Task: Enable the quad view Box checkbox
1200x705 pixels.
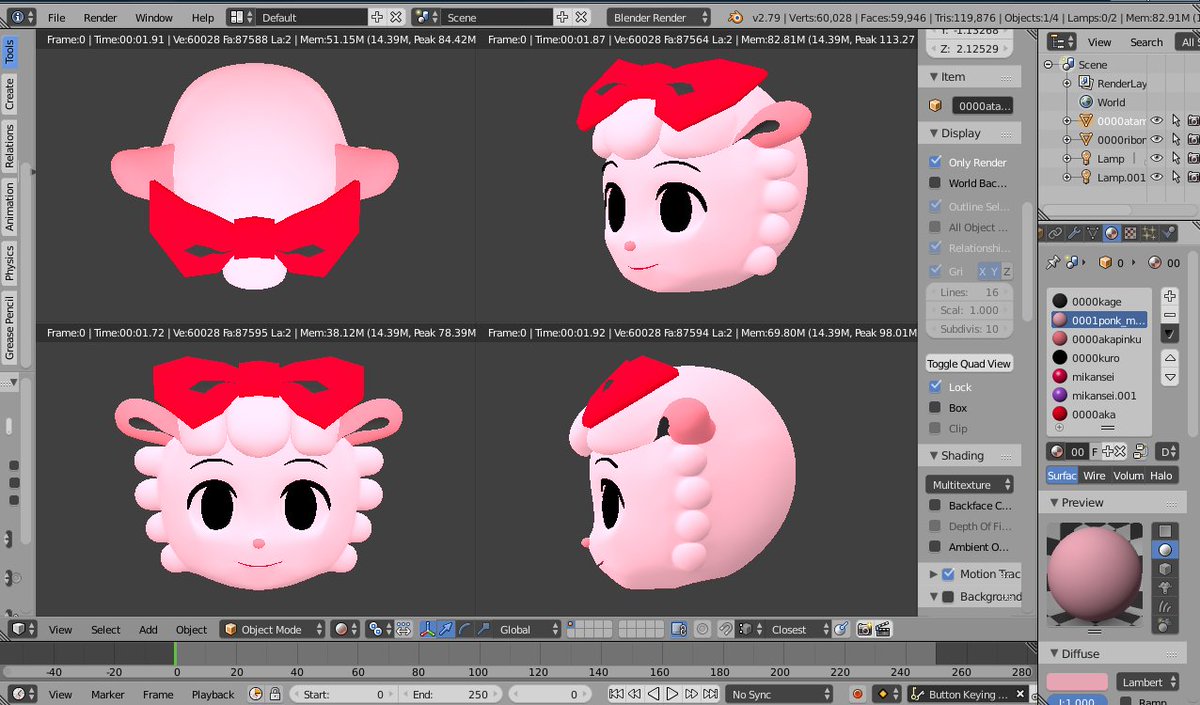Action: coord(935,407)
